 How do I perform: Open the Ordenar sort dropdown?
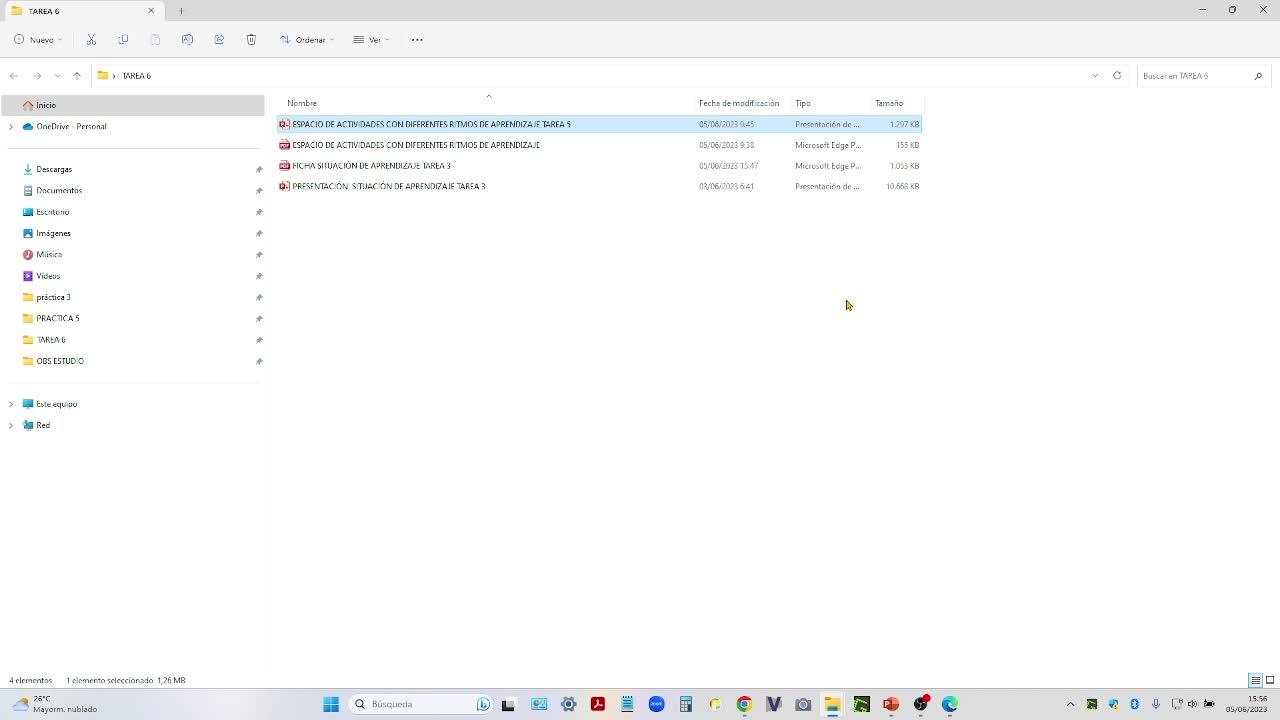307,40
